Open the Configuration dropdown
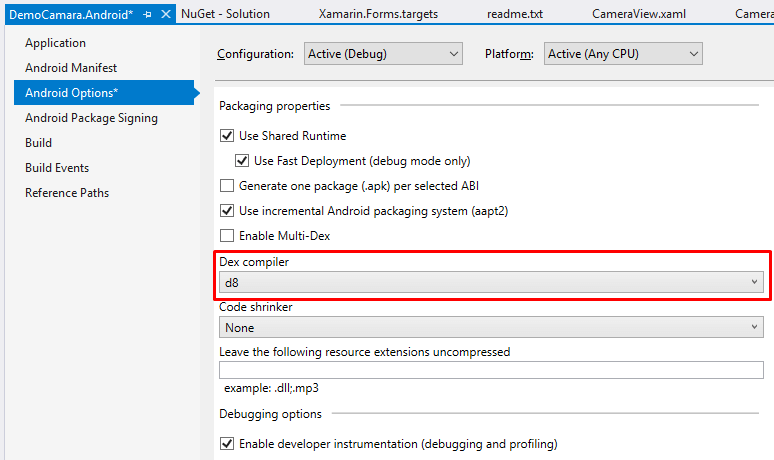Image resolution: width=774 pixels, height=460 pixels. click(383, 54)
